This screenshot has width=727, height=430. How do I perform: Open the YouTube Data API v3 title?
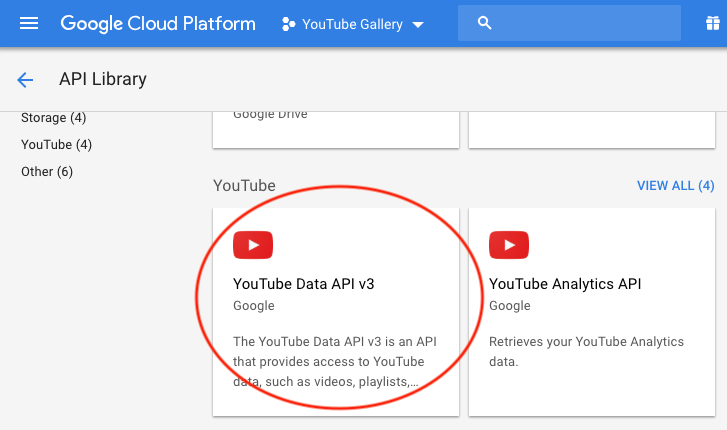(x=303, y=284)
